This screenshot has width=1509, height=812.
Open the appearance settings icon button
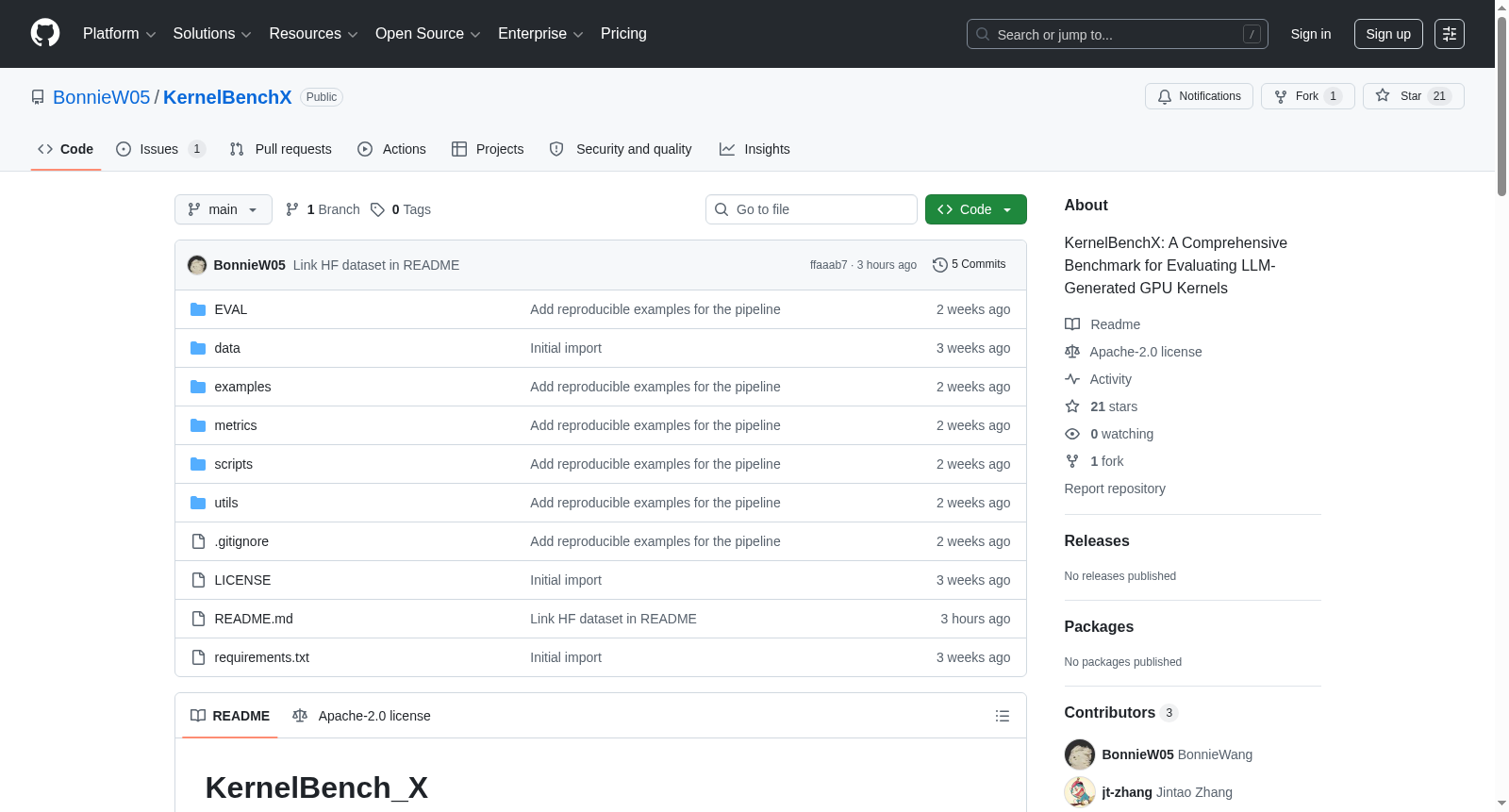pyautogui.click(x=1450, y=34)
